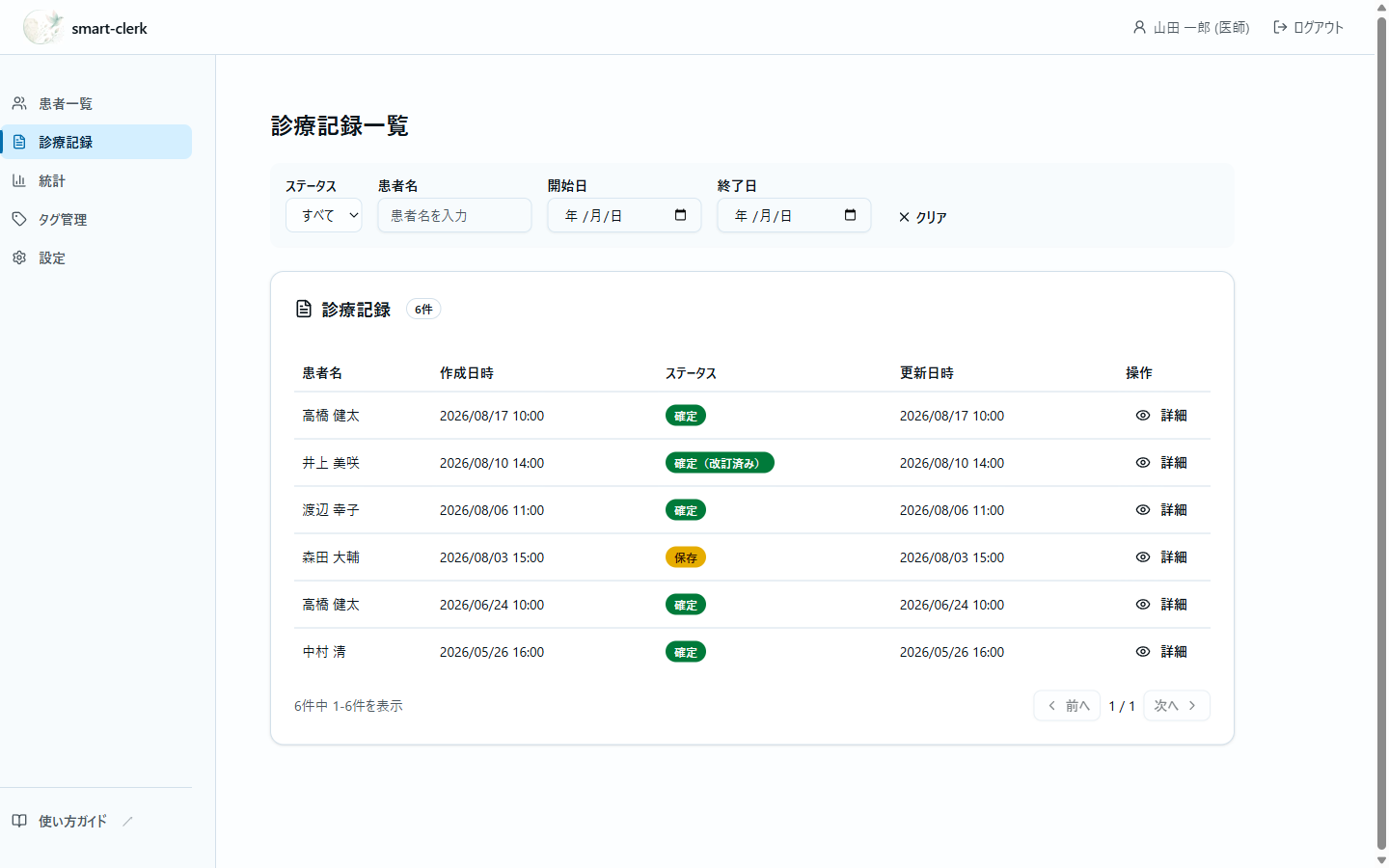This screenshot has width=1389, height=868.
Task: Click the eye icon in 渡辺 幸子 row
Action: click(1143, 510)
